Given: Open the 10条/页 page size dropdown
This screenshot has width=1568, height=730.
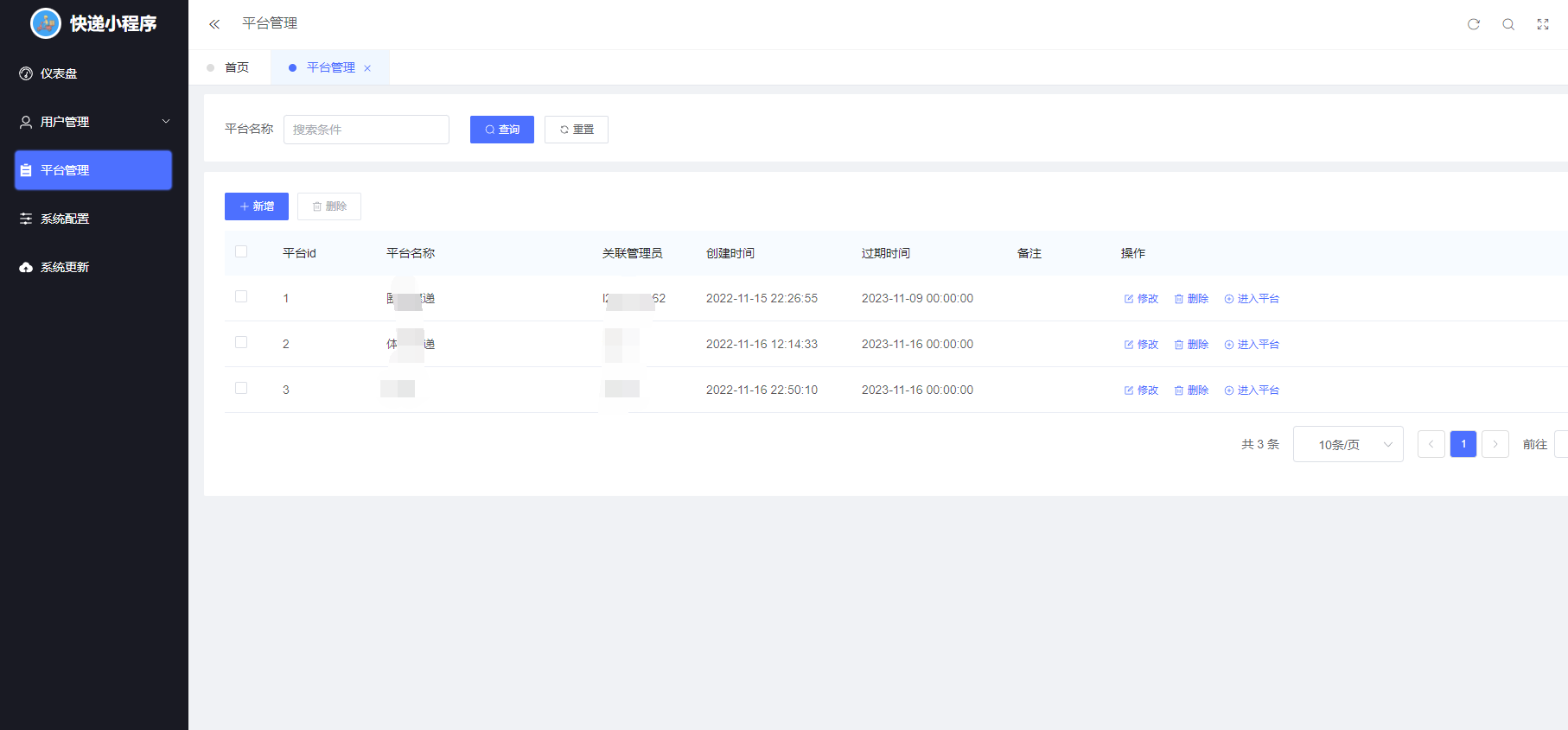Looking at the screenshot, I should (x=1348, y=445).
